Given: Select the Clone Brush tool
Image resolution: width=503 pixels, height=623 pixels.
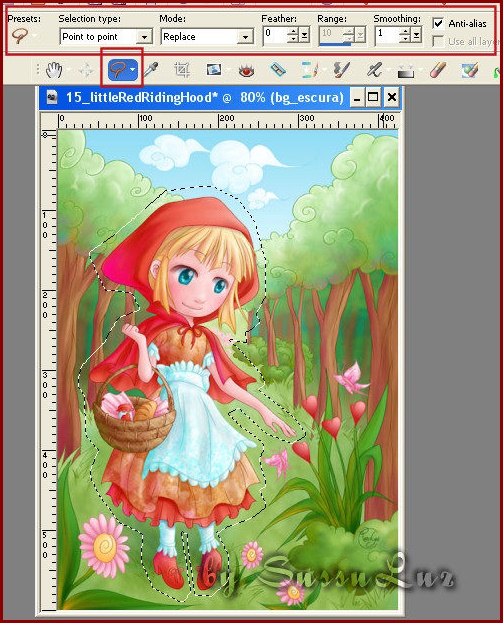Looking at the screenshot, I should pyautogui.click(x=310, y=70).
